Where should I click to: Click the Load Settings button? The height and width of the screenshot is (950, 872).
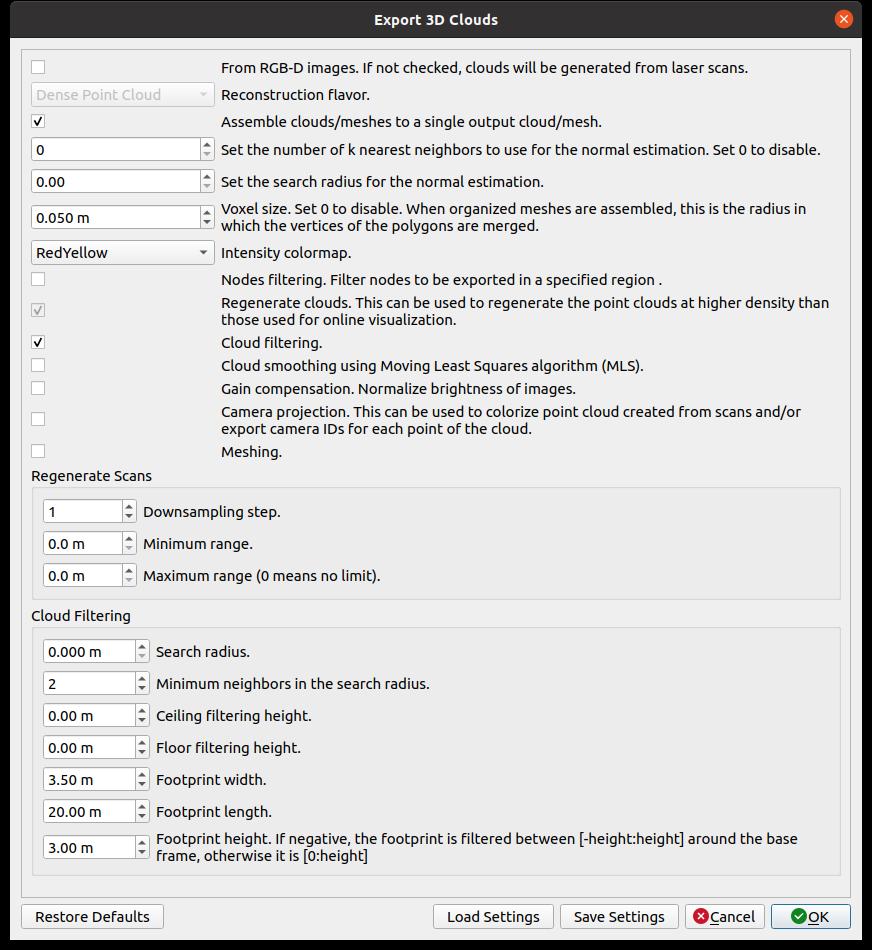tap(493, 917)
